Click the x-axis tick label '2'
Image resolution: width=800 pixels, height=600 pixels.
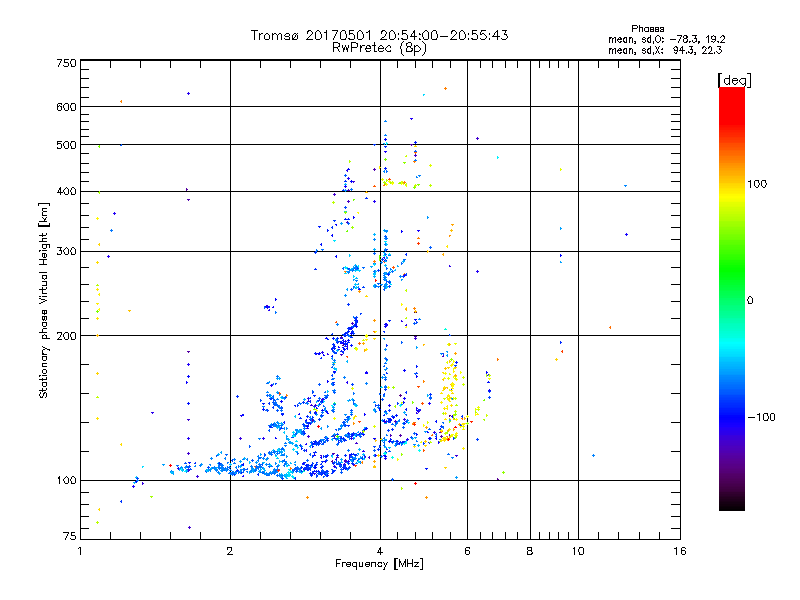point(230,551)
